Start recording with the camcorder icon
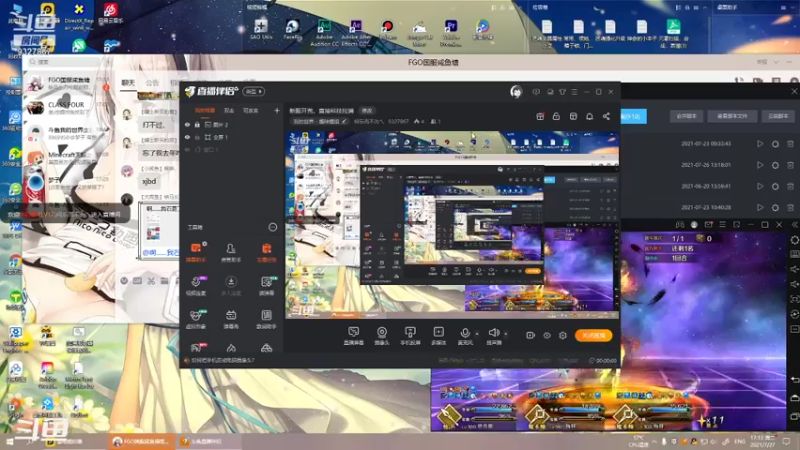800x450 pixels. (531, 335)
